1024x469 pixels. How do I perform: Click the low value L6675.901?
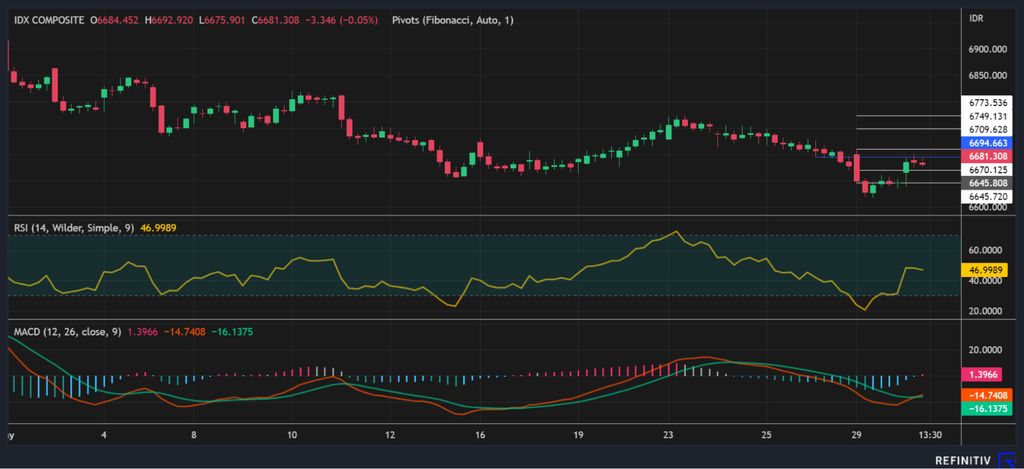(x=223, y=20)
